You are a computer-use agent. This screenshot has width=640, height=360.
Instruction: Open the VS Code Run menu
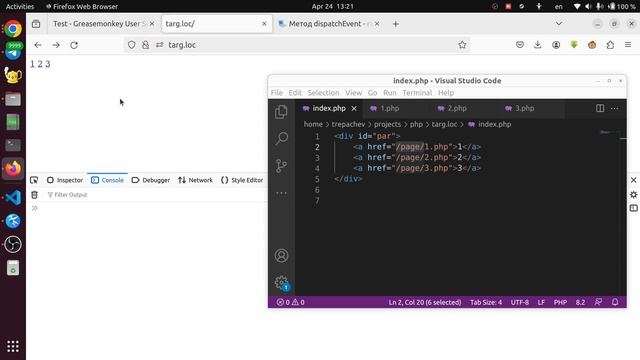[x=390, y=93]
